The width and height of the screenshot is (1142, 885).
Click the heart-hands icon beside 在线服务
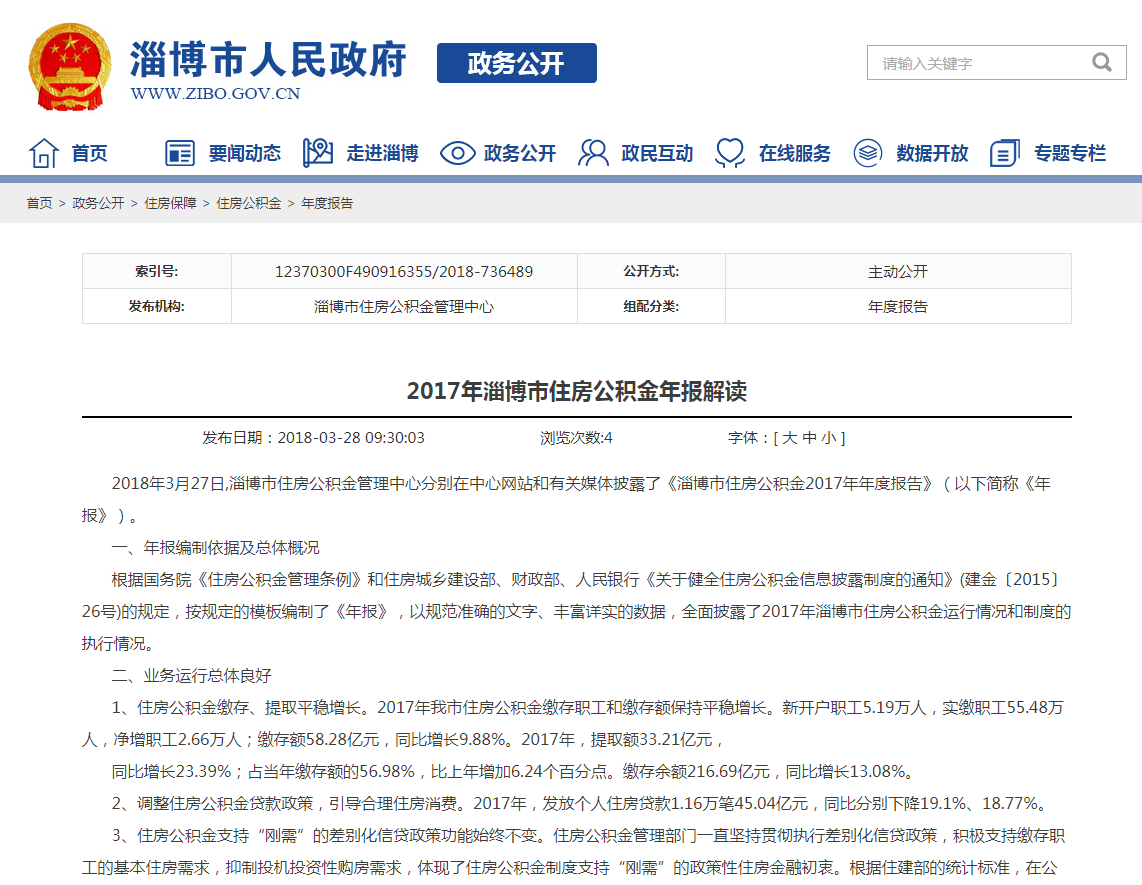[x=730, y=153]
